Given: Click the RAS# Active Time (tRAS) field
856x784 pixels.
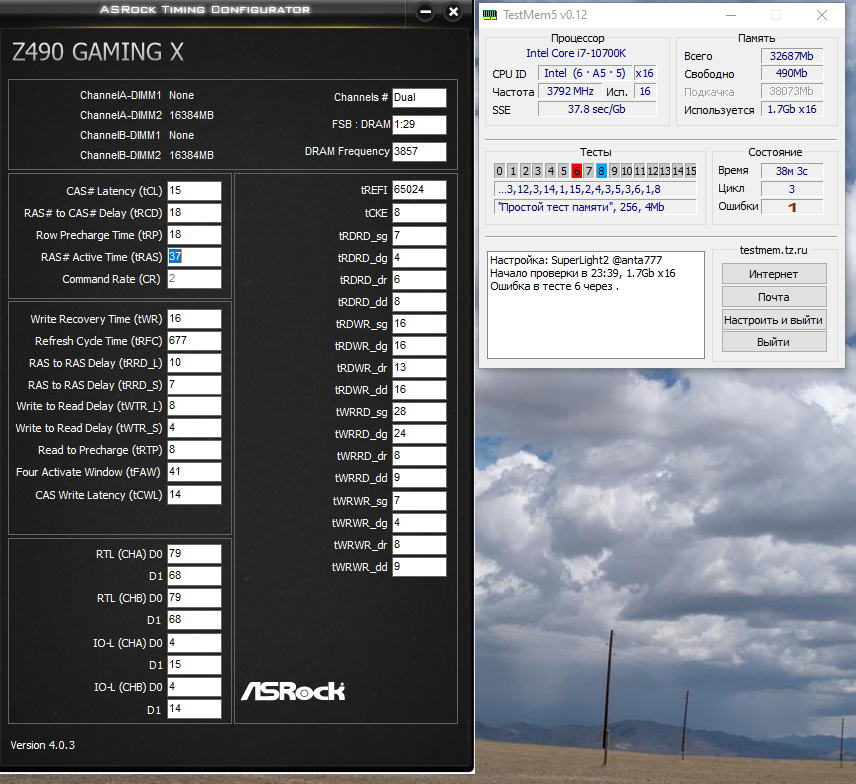Looking at the screenshot, I should pyautogui.click(x=194, y=257).
